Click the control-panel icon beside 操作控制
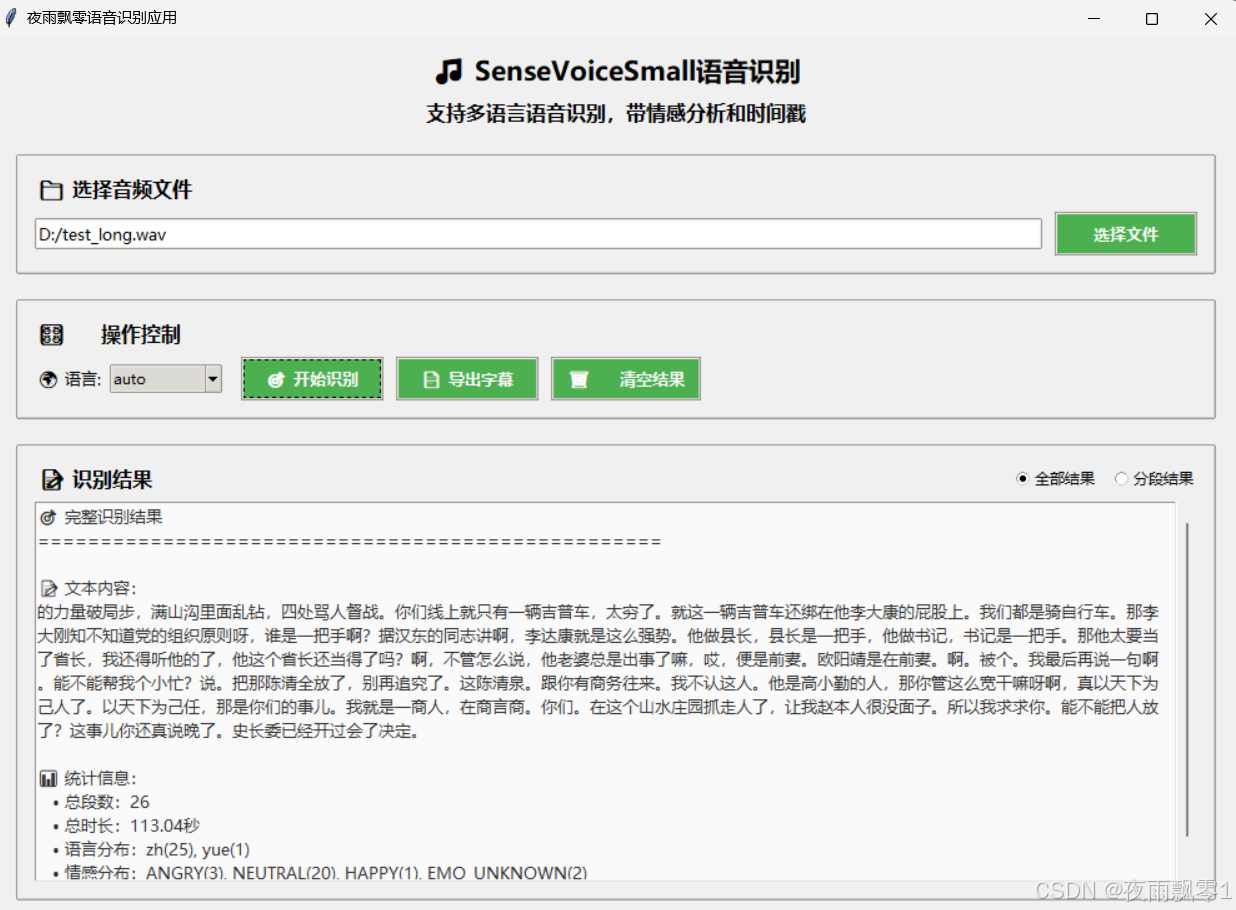The width and height of the screenshot is (1236, 910). [x=51, y=335]
